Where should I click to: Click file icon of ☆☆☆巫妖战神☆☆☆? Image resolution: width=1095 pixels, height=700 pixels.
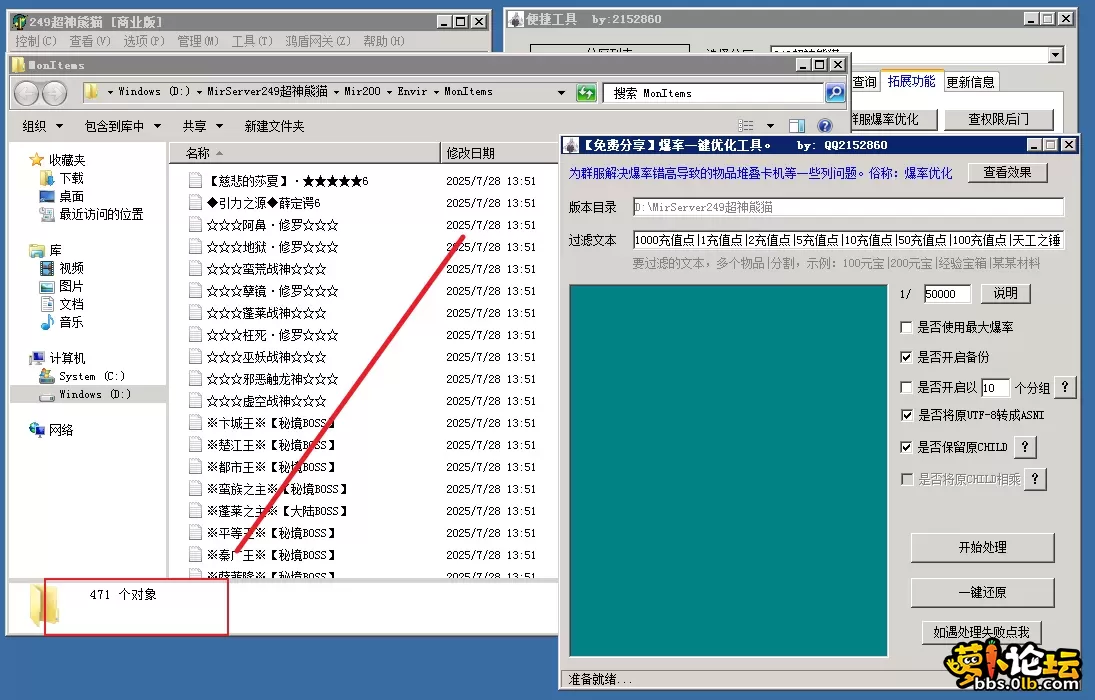(x=196, y=357)
